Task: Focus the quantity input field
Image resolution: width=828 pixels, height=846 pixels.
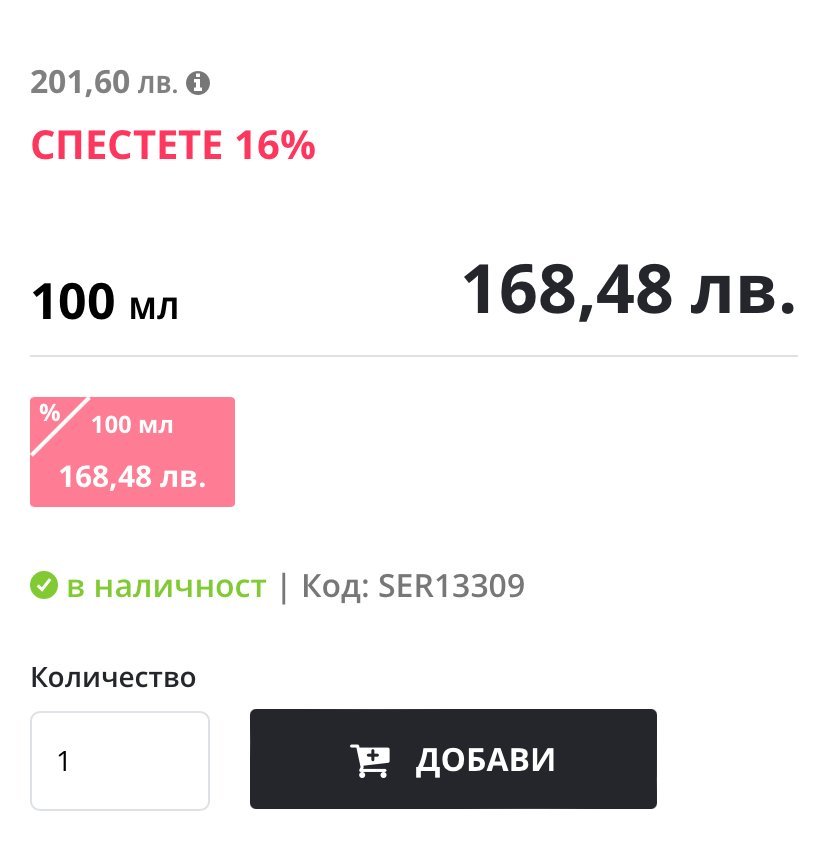Action: click(120, 761)
